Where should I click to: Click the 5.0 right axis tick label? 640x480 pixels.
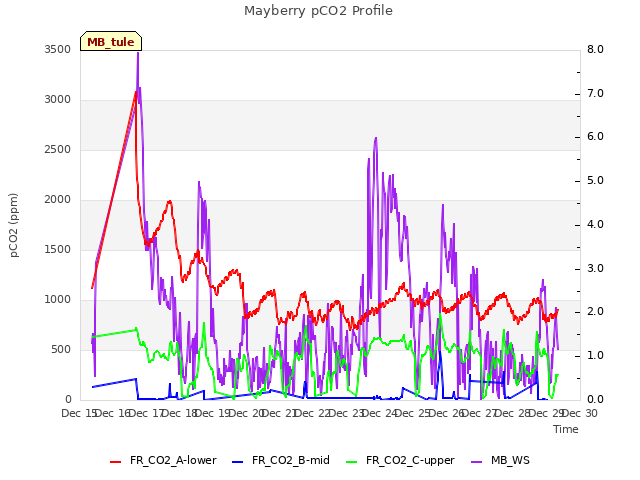tap(595, 181)
